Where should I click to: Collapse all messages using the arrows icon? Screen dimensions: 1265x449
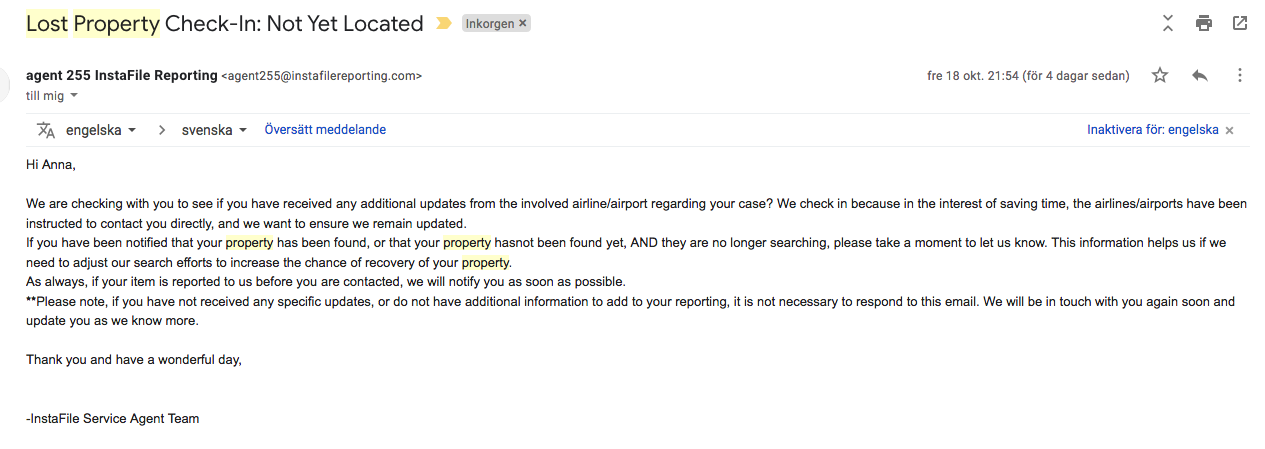[1167, 23]
